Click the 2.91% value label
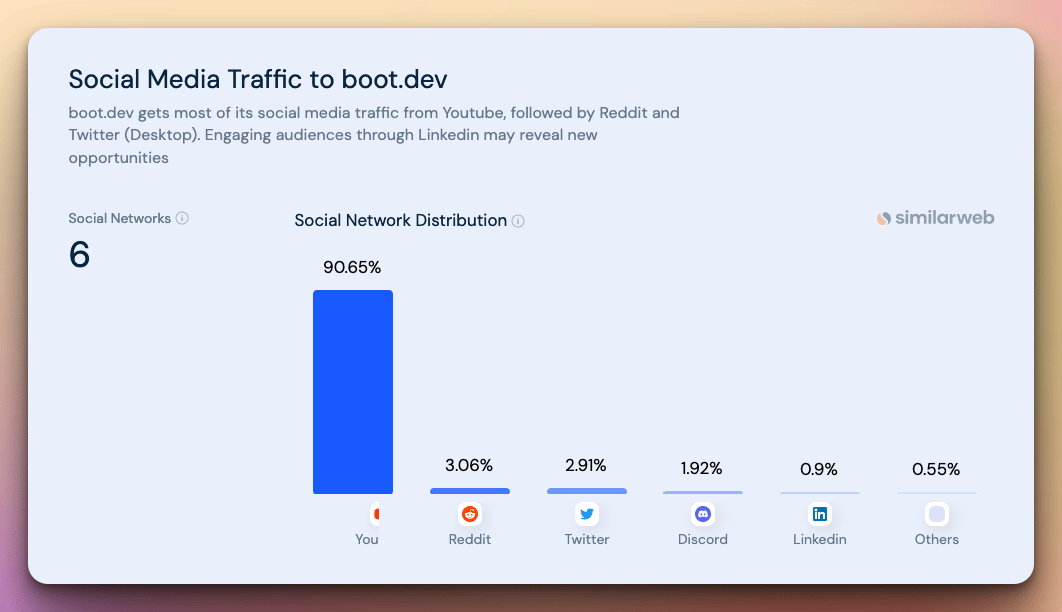Image resolution: width=1062 pixels, height=612 pixels. pyautogui.click(x=586, y=466)
